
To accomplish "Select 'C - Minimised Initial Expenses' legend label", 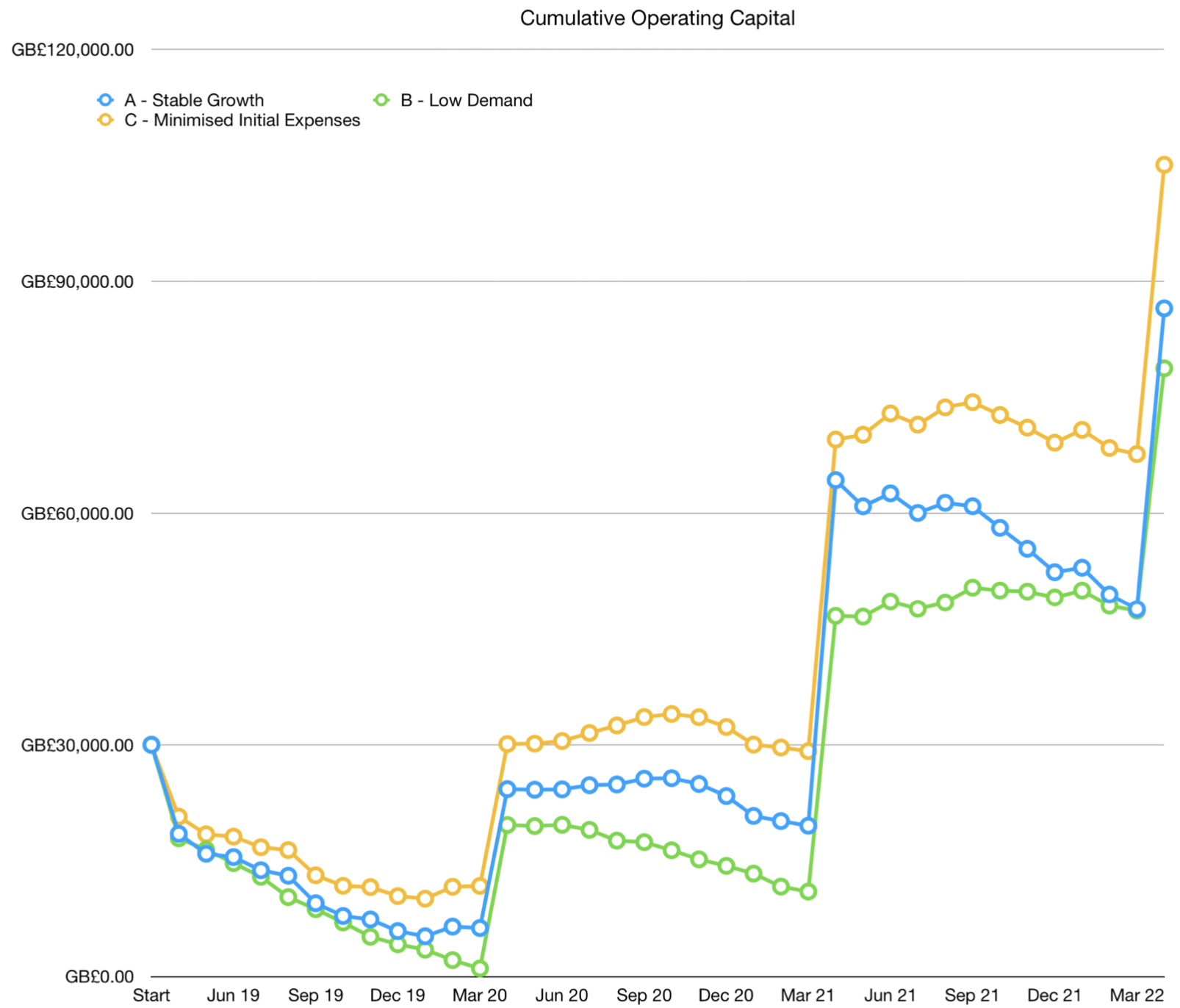I will (x=242, y=120).
